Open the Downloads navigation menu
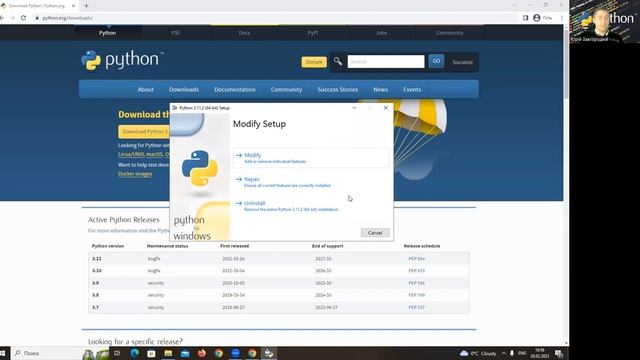Screen dimensions: 640x360 point(184,89)
